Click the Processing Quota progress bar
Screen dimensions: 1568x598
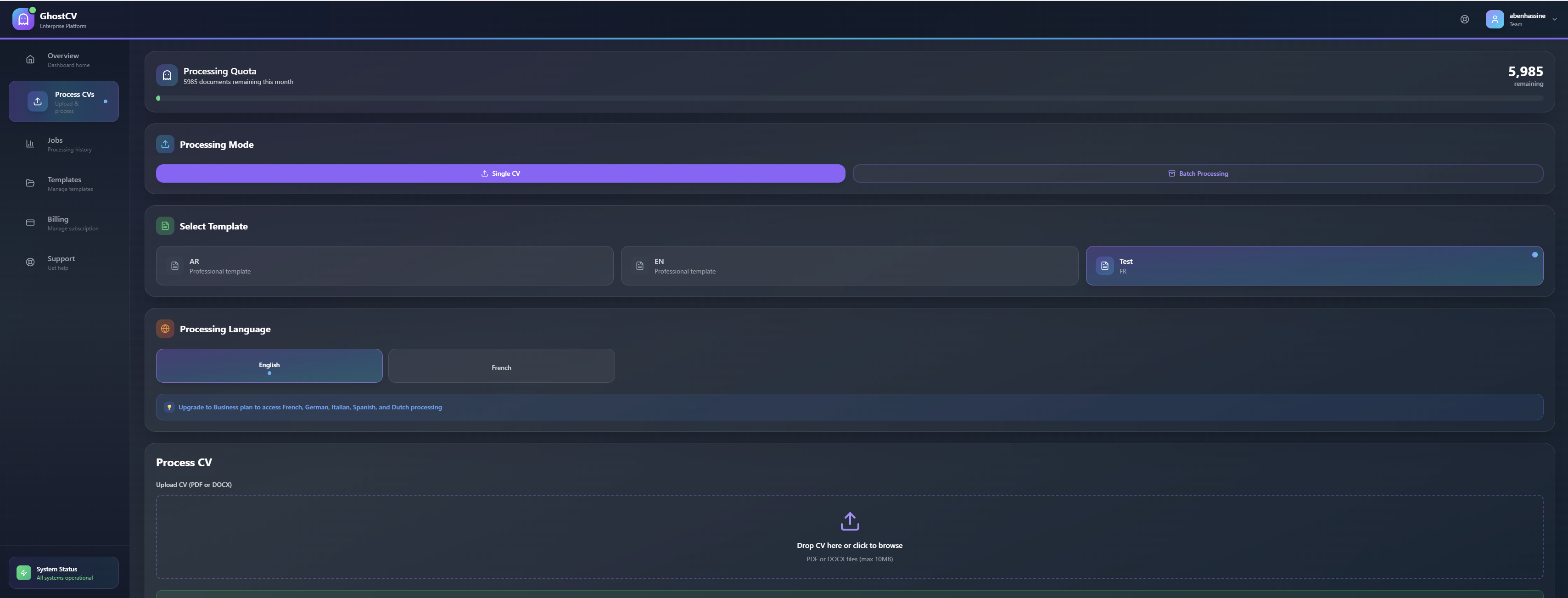(849, 98)
